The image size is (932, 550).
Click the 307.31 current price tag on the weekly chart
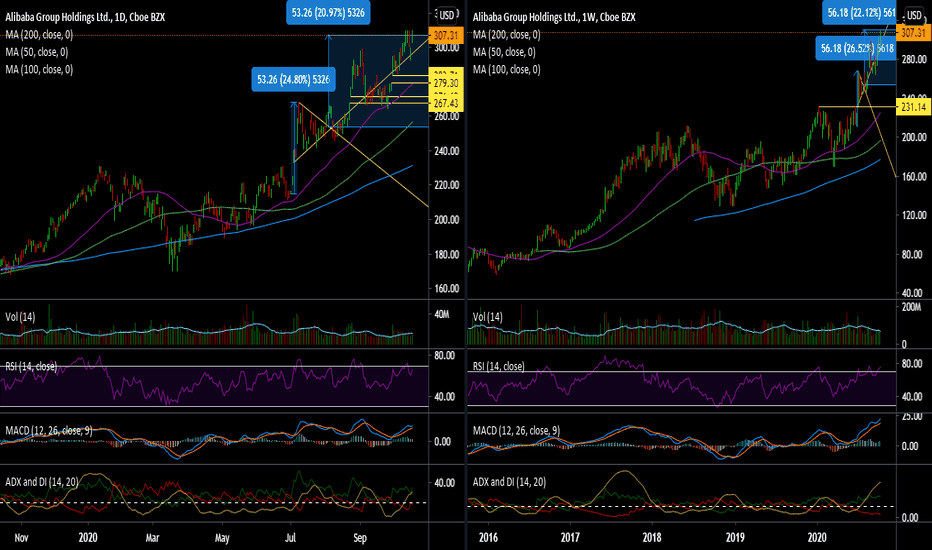pos(913,33)
